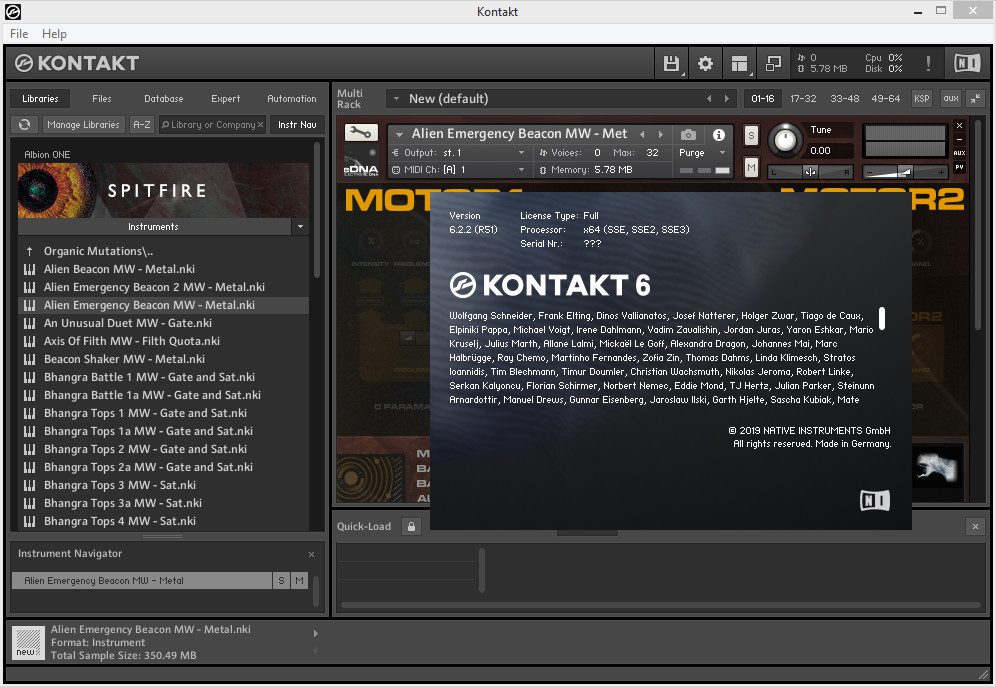Open the workspace layout panel icon
This screenshot has width=996, height=687.
739,63
